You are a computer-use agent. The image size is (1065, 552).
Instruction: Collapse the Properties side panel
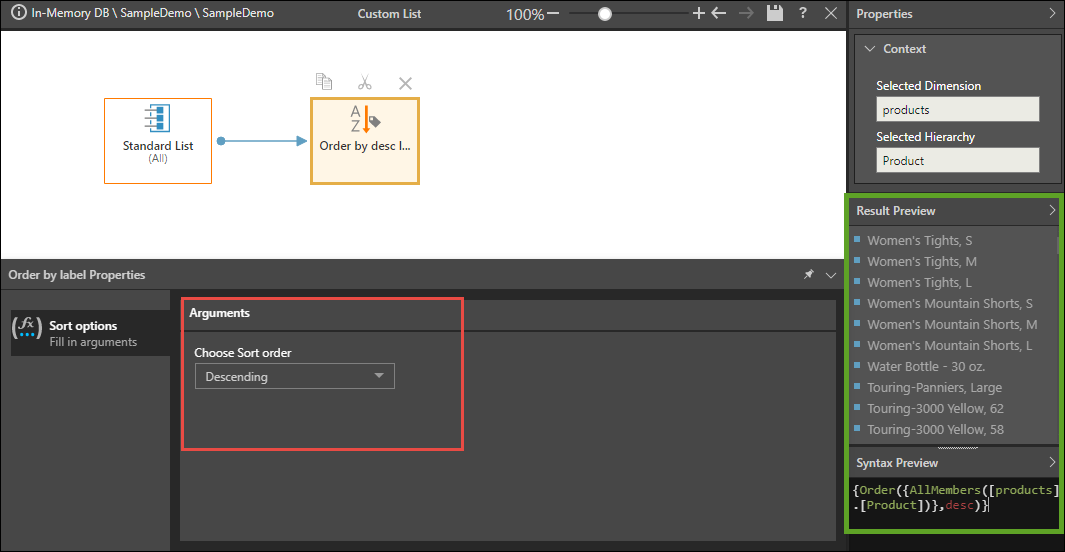1052,14
